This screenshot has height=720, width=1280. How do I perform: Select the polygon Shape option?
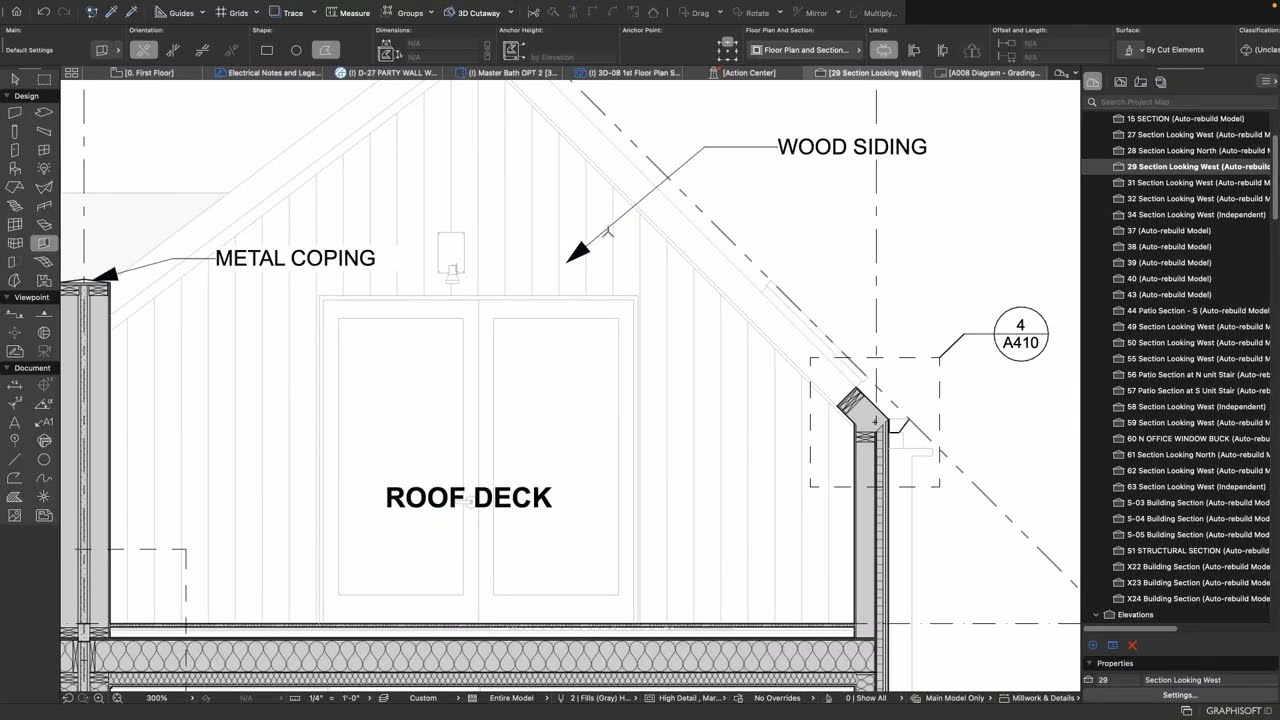pyautogui.click(x=325, y=50)
